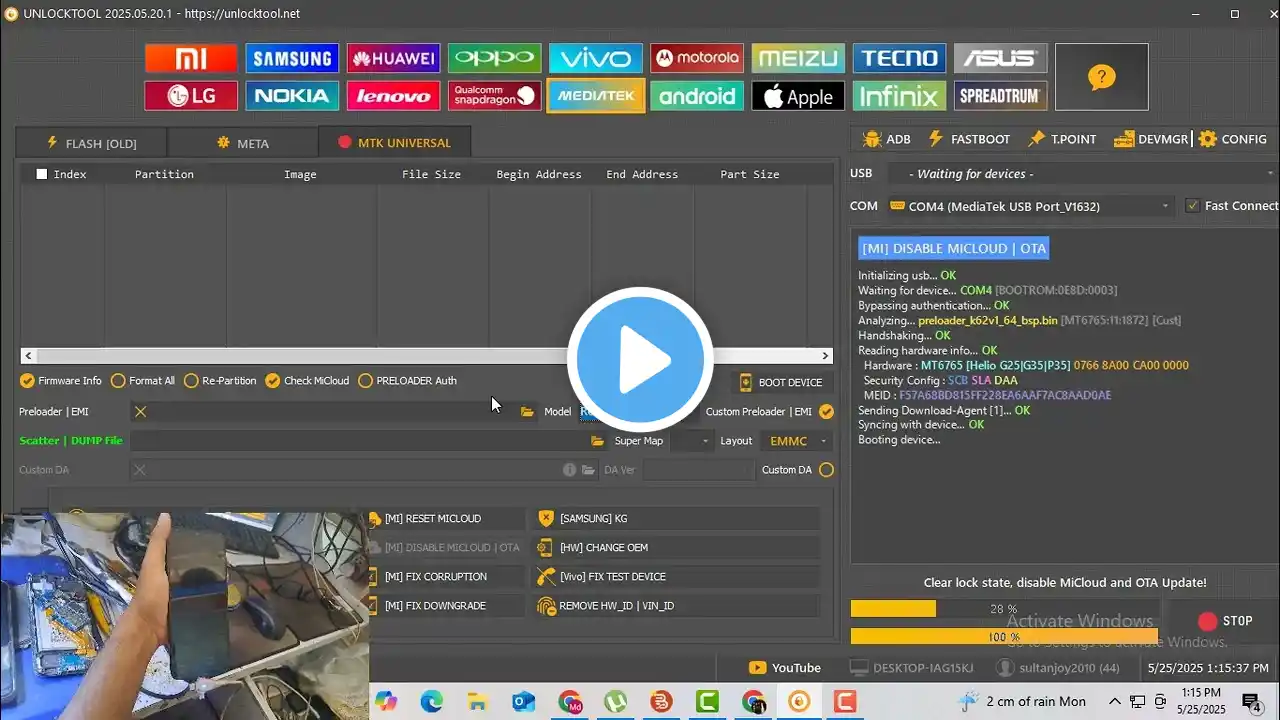Open the Layout EMMC dropdown
Screen dimensions: 1280x720
pyautogui.click(x=796, y=441)
